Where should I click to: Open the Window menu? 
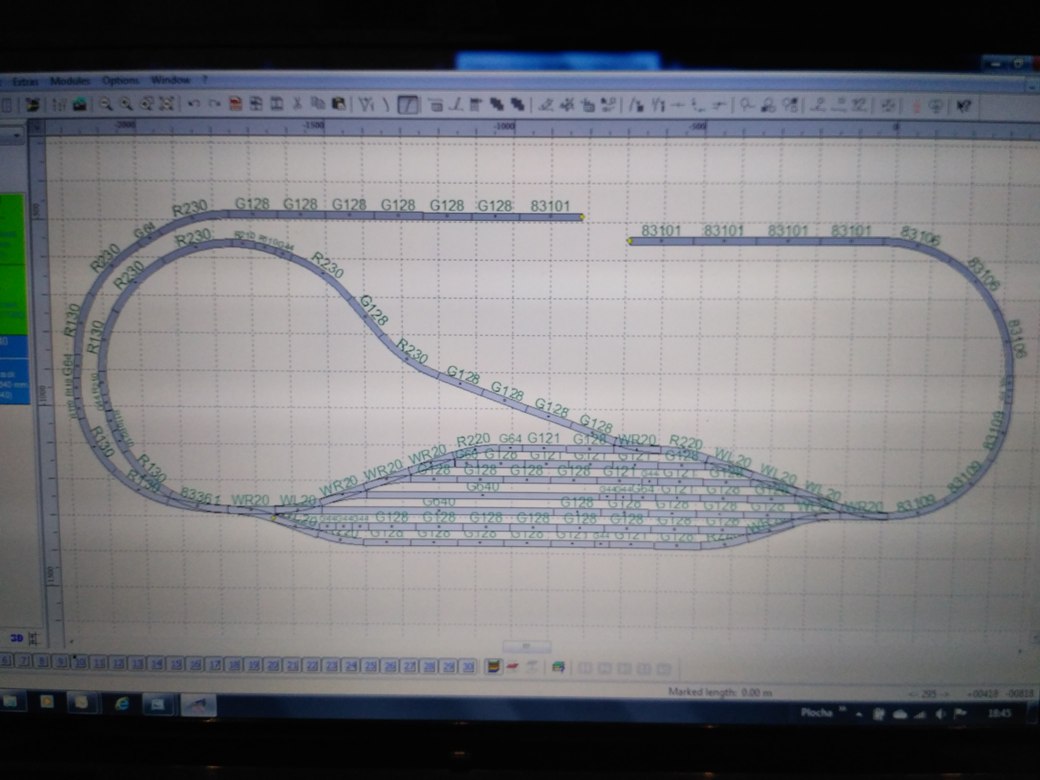pyautogui.click(x=170, y=80)
